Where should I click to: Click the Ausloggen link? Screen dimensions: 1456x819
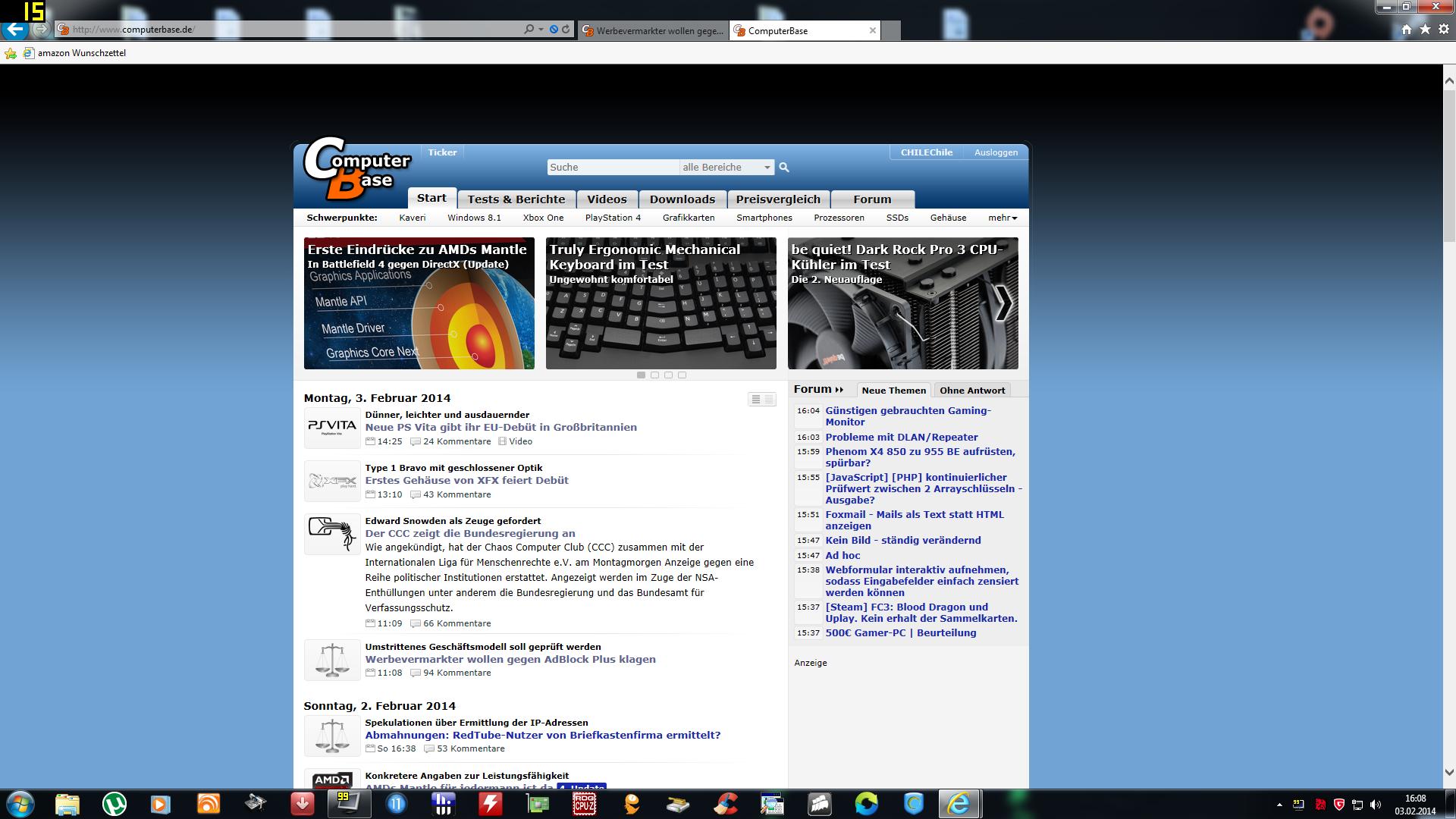(995, 152)
